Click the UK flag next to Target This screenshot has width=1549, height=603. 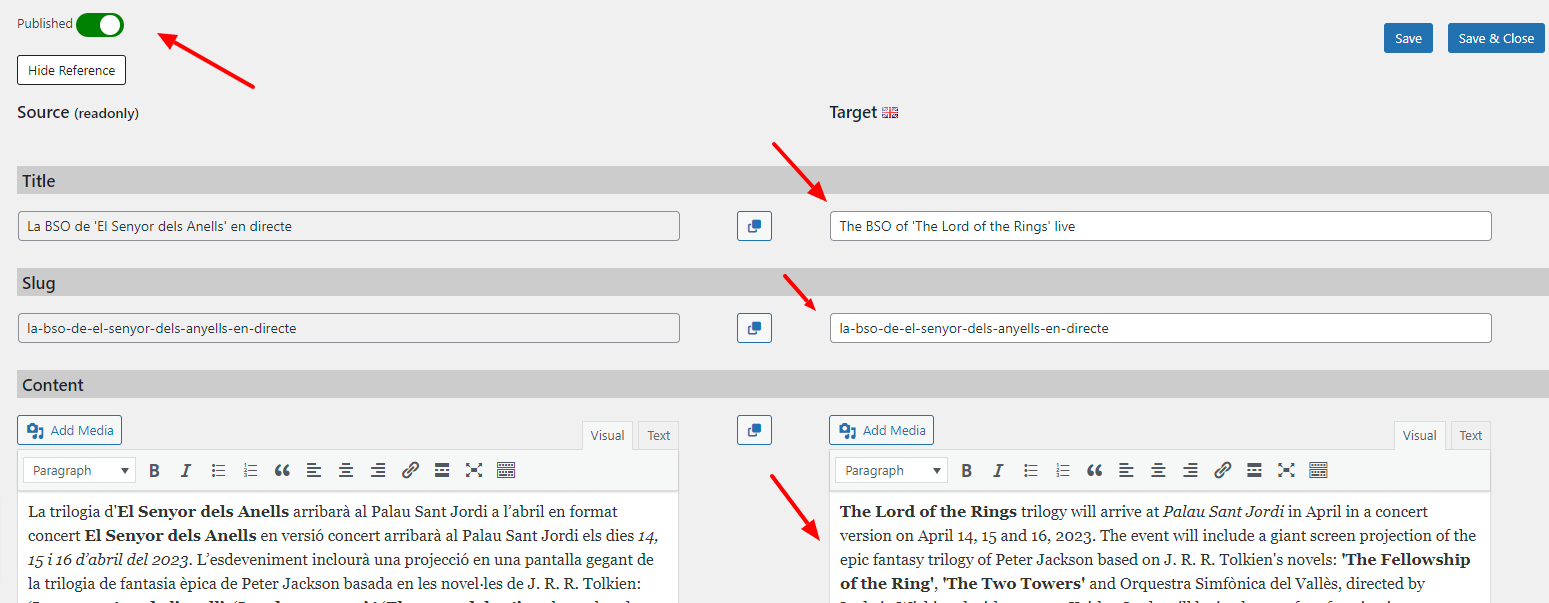tap(890, 113)
